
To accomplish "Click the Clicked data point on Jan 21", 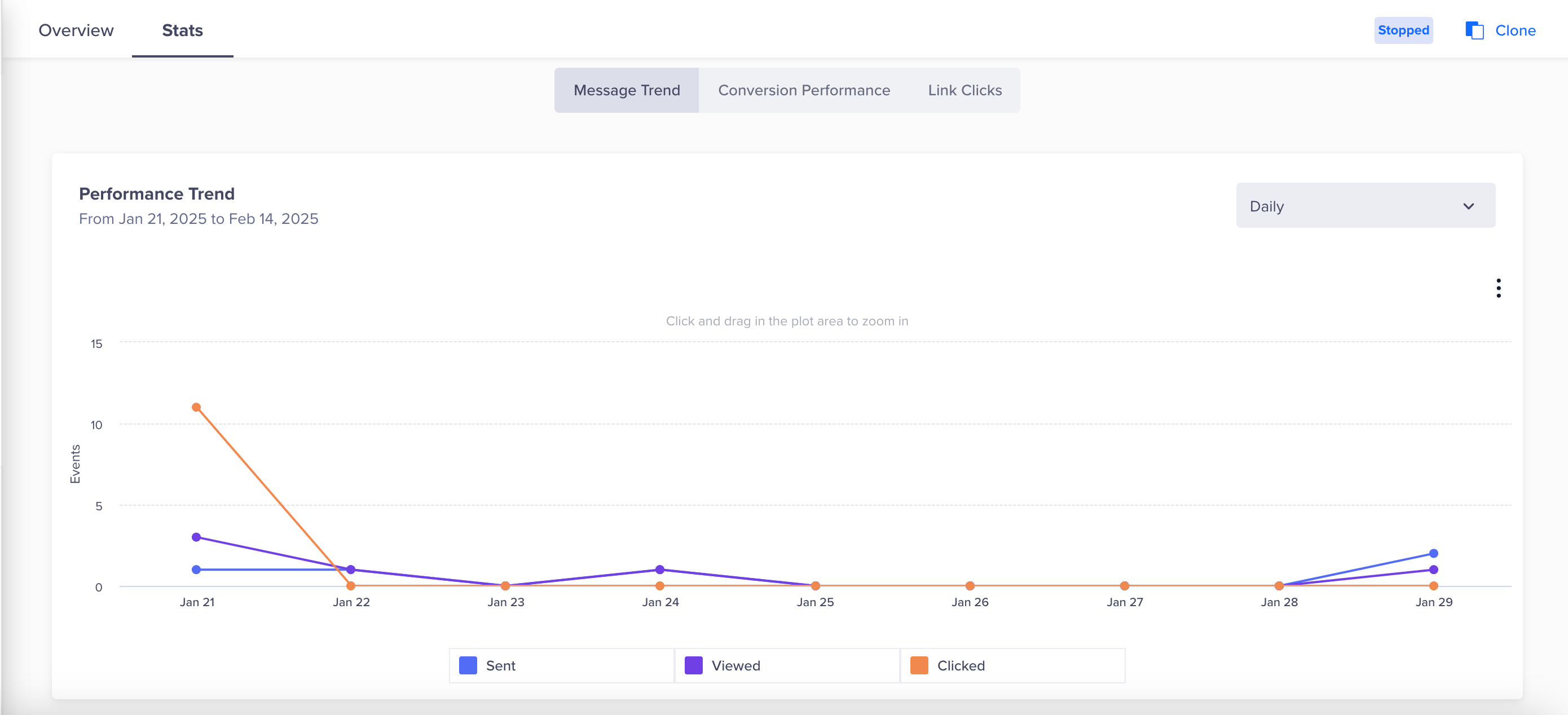I will [196, 407].
